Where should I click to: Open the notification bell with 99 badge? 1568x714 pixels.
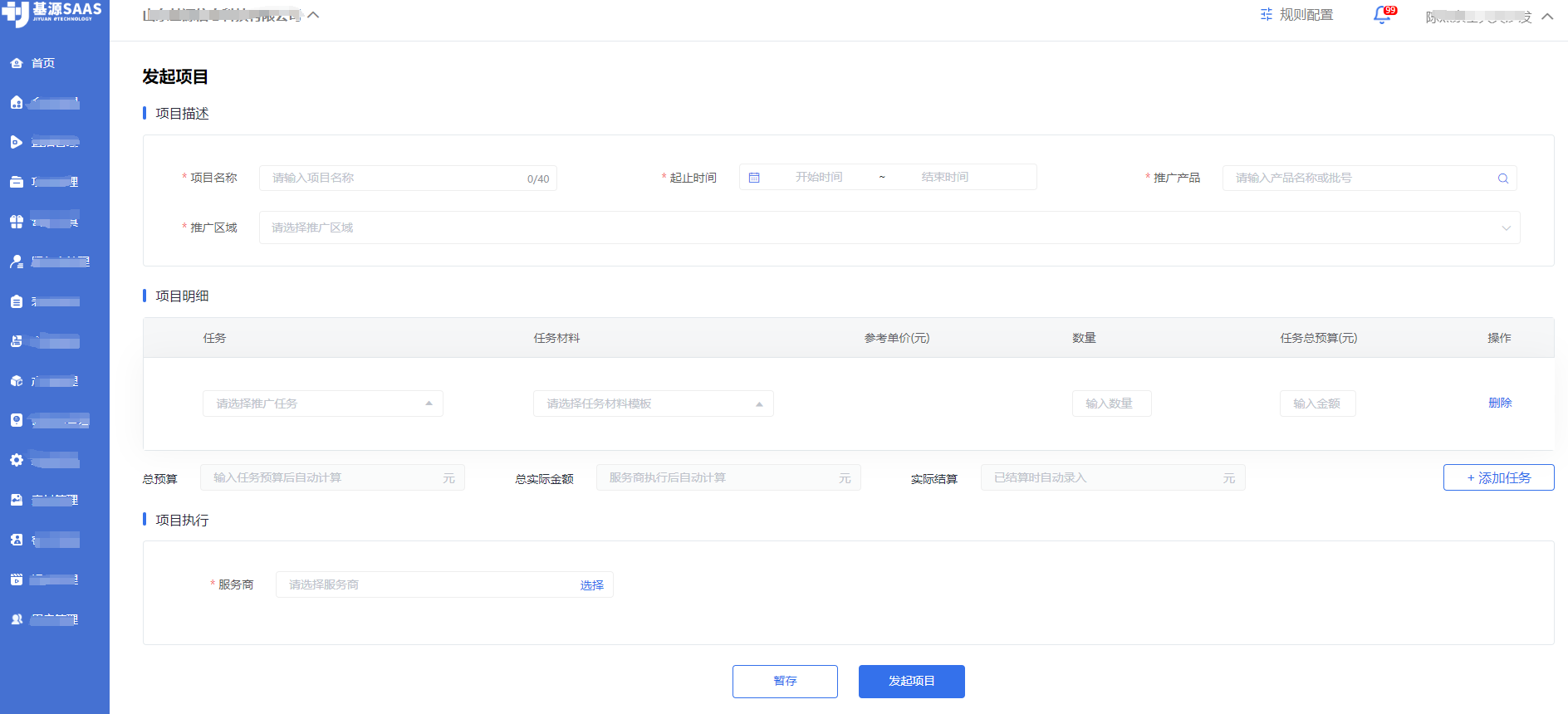coord(1383,15)
